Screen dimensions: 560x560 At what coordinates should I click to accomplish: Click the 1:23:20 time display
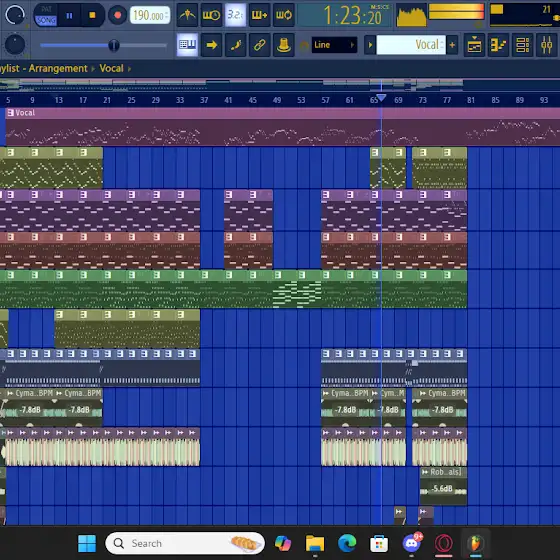click(x=352, y=16)
